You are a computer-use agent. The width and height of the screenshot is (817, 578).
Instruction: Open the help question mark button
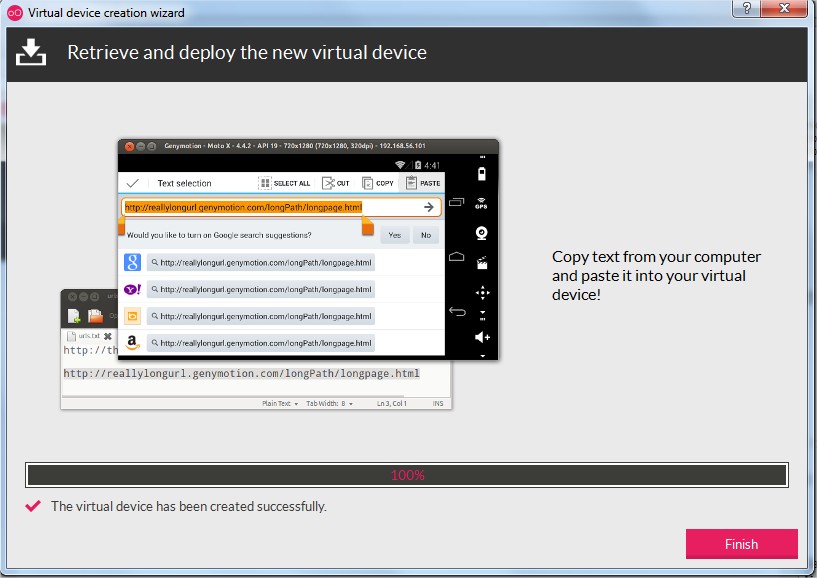[x=746, y=8]
